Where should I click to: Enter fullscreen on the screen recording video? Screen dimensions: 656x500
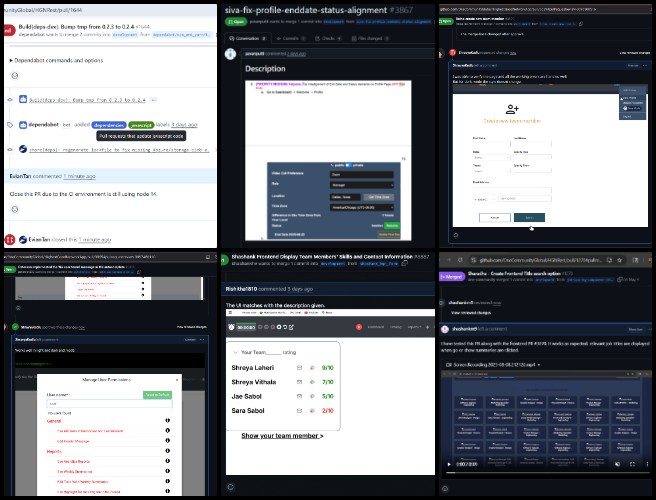tap(632, 464)
